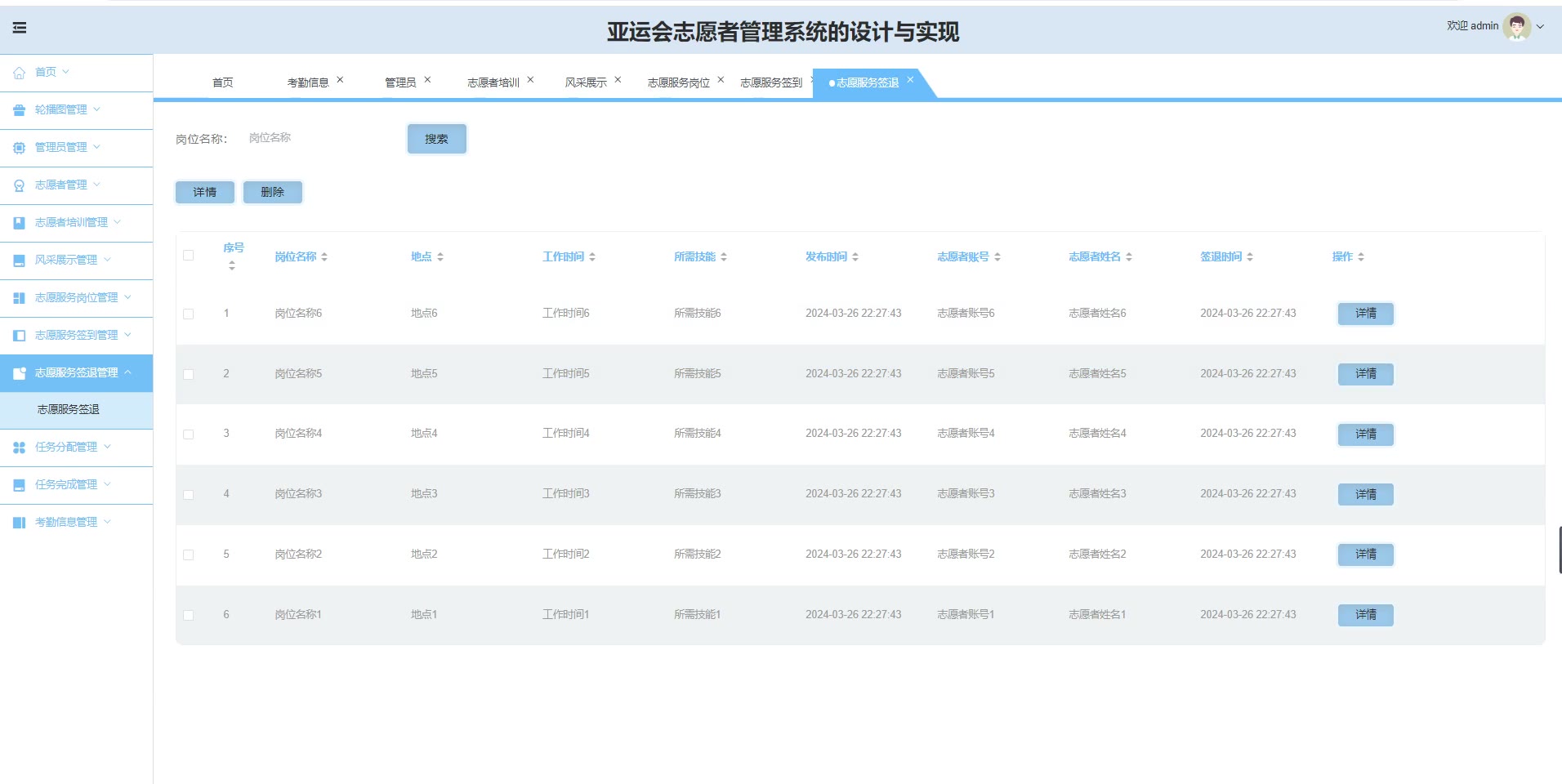Screen dimensions: 1562x784
Task: Check the row 1 岗位名称6 checkbox
Action: click(x=189, y=314)
